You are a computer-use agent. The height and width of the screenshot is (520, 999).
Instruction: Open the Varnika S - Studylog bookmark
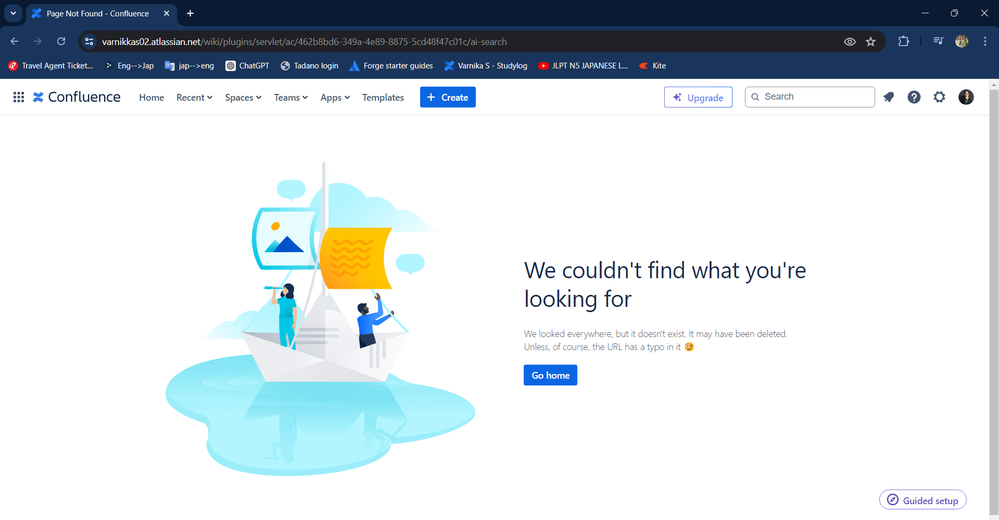pyautogui.click(x=485, y=66)
